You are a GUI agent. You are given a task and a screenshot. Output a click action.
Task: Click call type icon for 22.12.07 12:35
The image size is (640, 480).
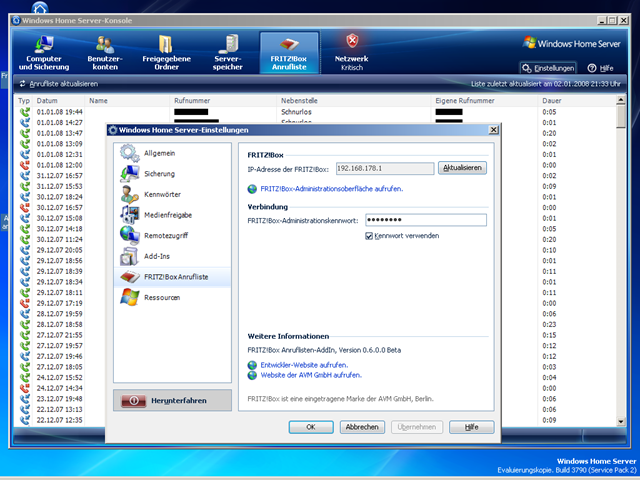pyautogui.click(x=25, y=420)
